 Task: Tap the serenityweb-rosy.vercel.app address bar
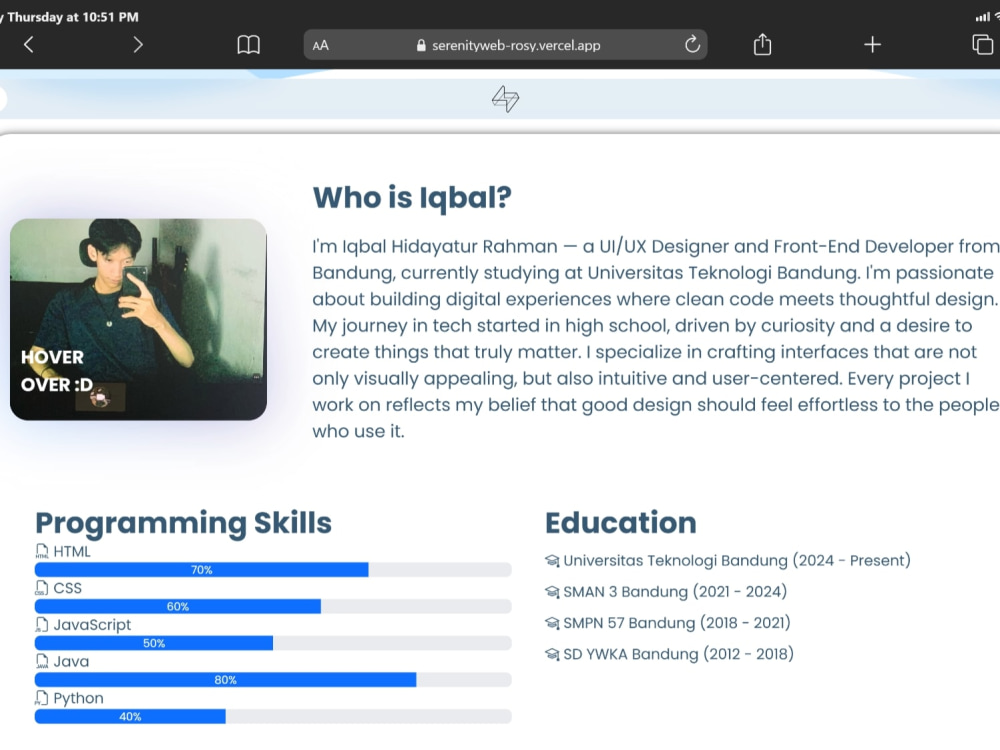[x=505, y=45]
